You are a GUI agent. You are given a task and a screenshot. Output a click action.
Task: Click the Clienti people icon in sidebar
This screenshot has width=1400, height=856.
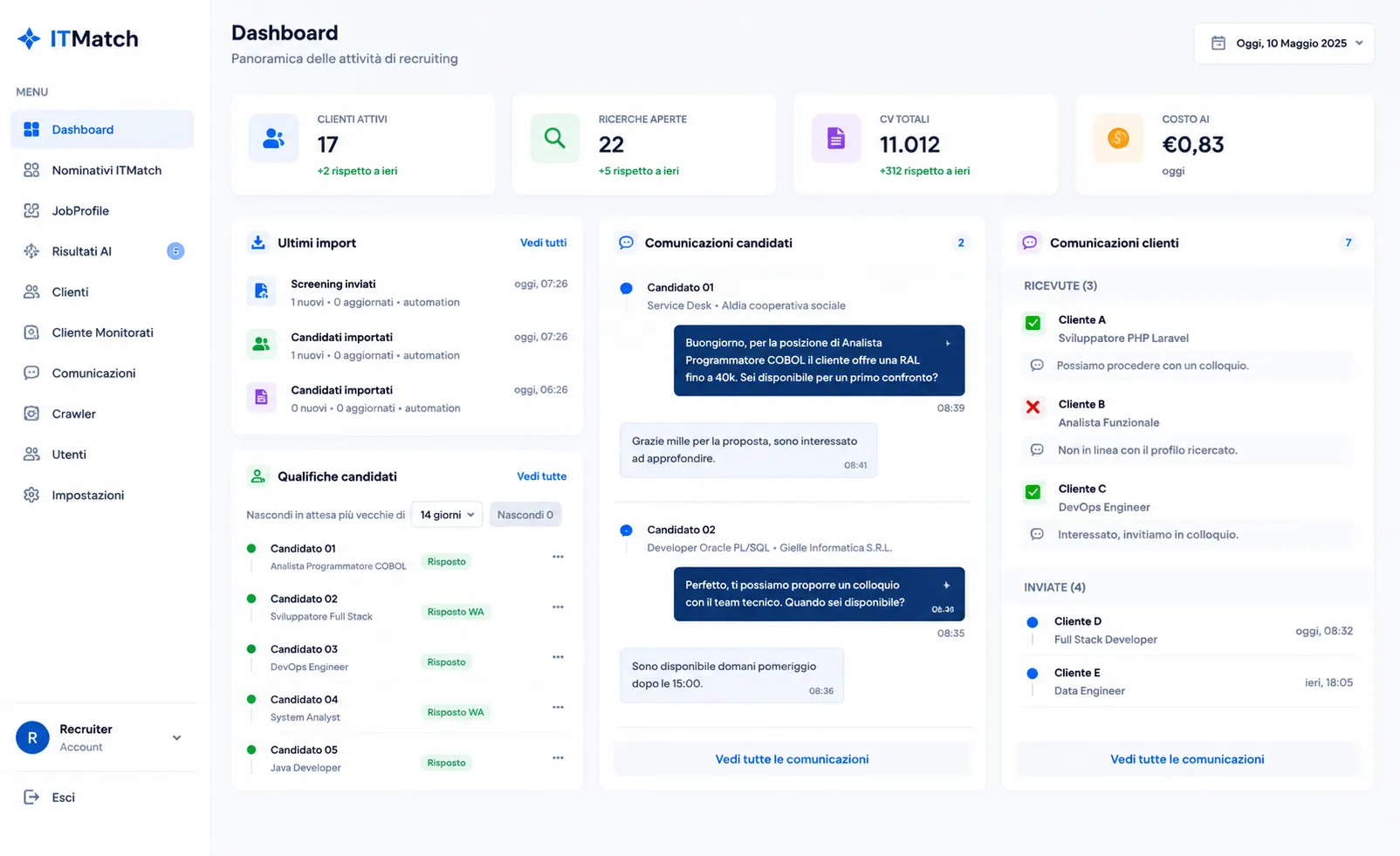click(x=31, y=291)
